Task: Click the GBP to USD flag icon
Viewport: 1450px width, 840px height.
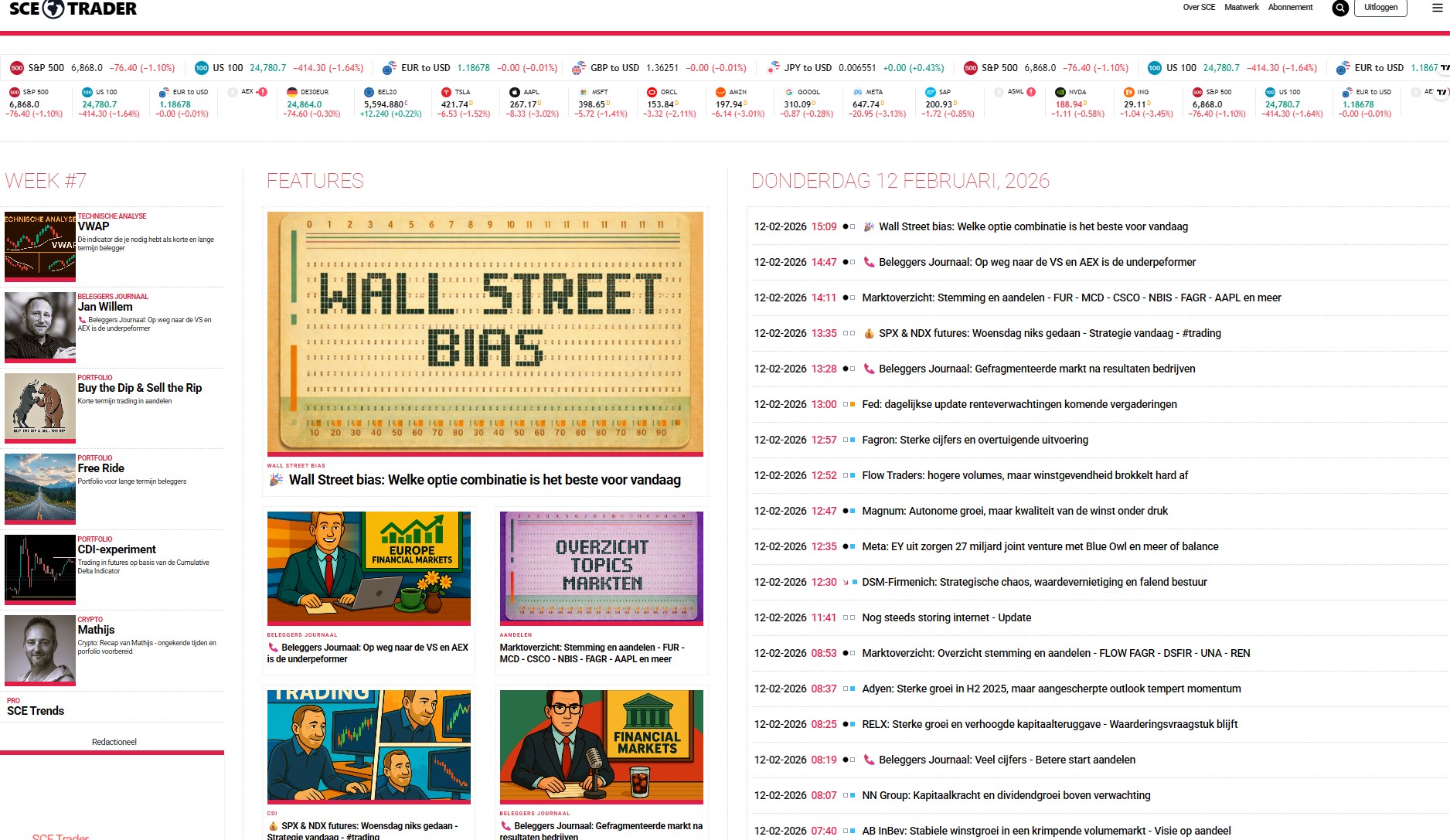Action: pyautogui.click(x=578, y=68)
